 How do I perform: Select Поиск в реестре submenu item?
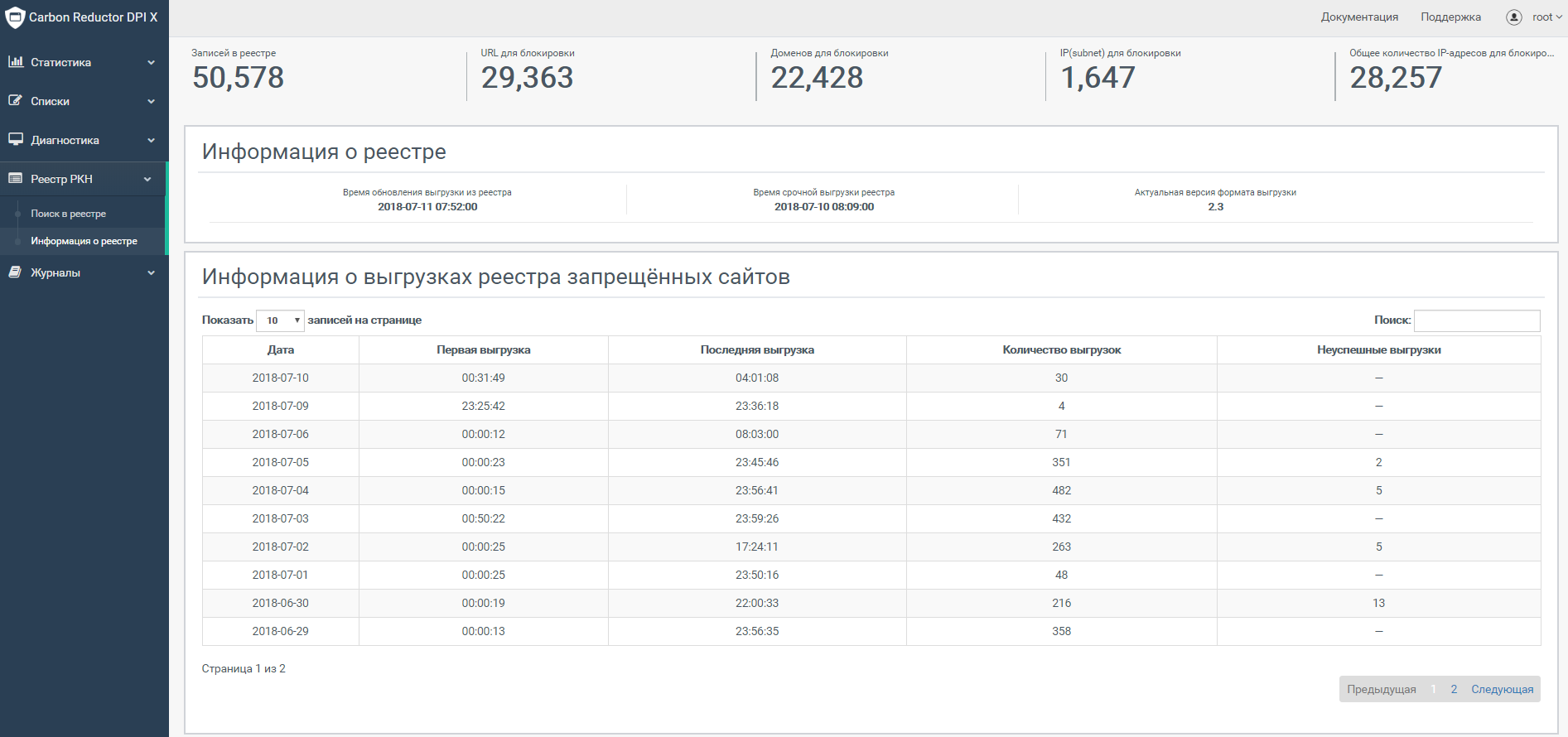68,214
